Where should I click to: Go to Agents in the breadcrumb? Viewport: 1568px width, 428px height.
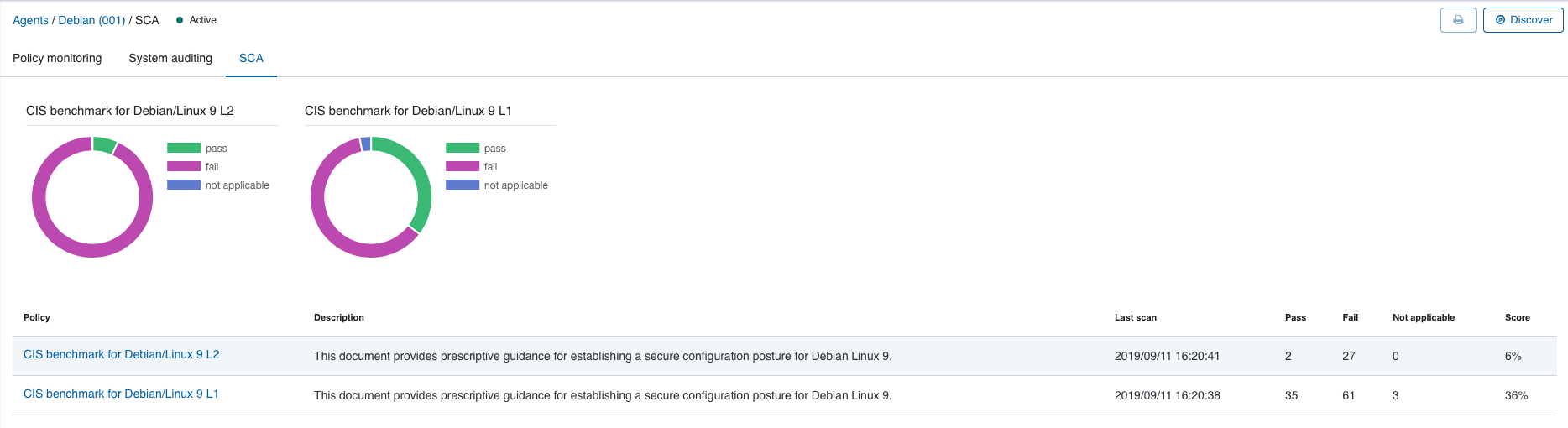(x=30, y=20)
